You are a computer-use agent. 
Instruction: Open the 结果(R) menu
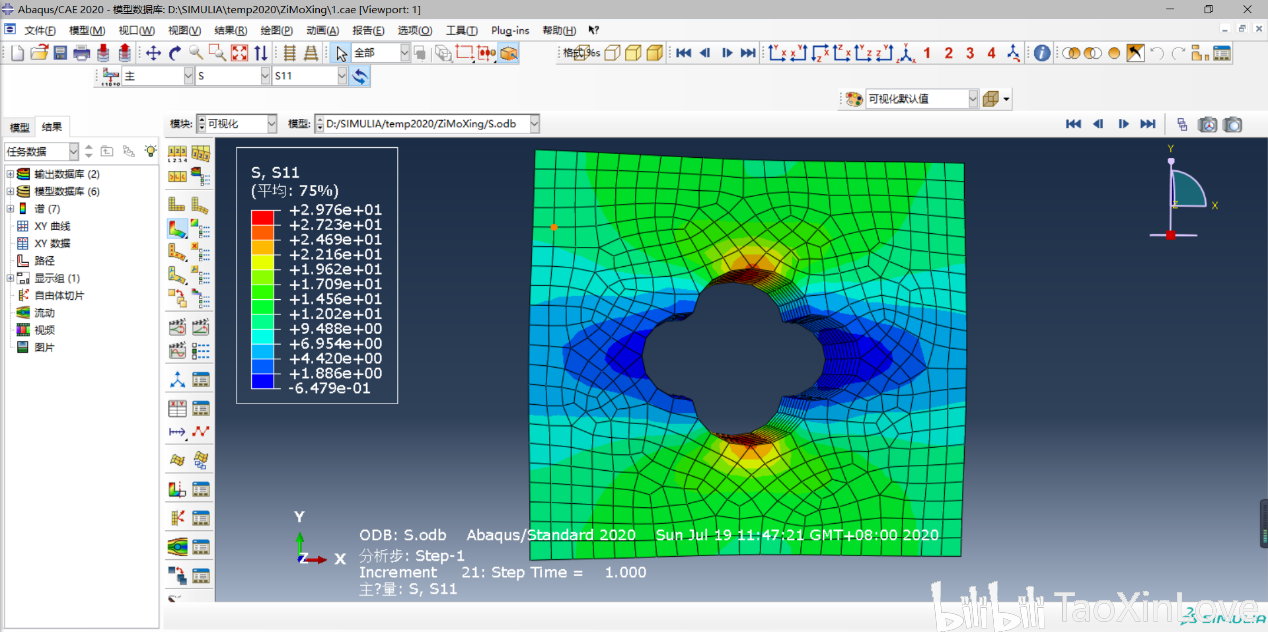tap(231, 31)
